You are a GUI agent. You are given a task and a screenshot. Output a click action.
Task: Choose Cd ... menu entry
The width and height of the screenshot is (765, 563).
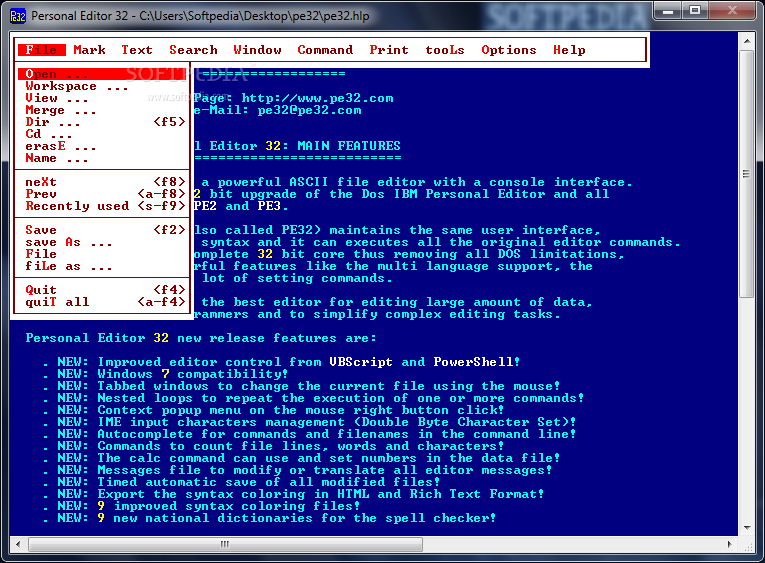pos(102,134)
